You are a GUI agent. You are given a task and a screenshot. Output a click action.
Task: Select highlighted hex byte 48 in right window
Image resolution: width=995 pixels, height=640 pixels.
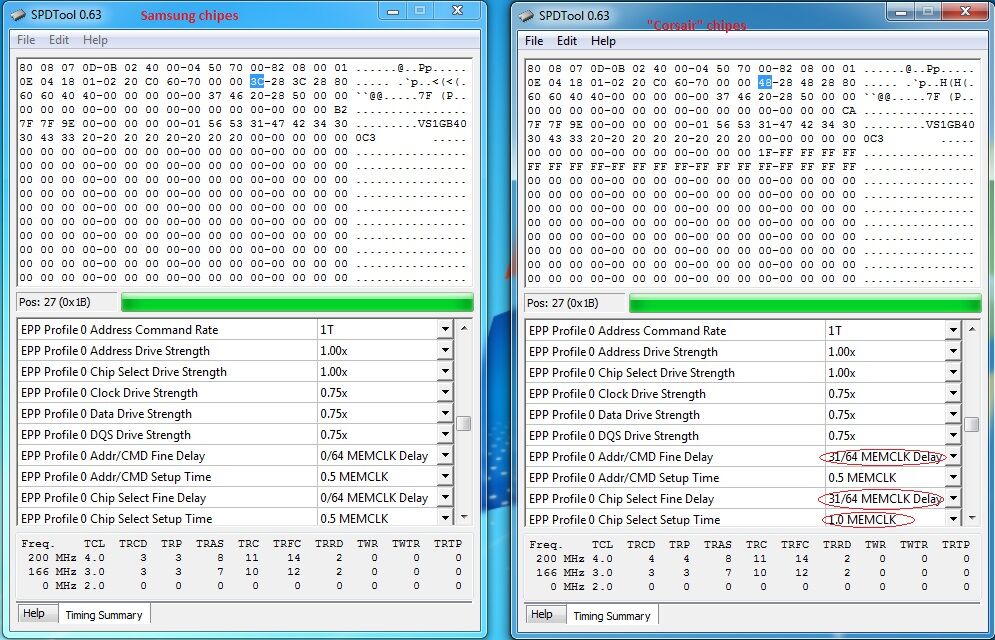pyautogui.click(x=765, y=82)
